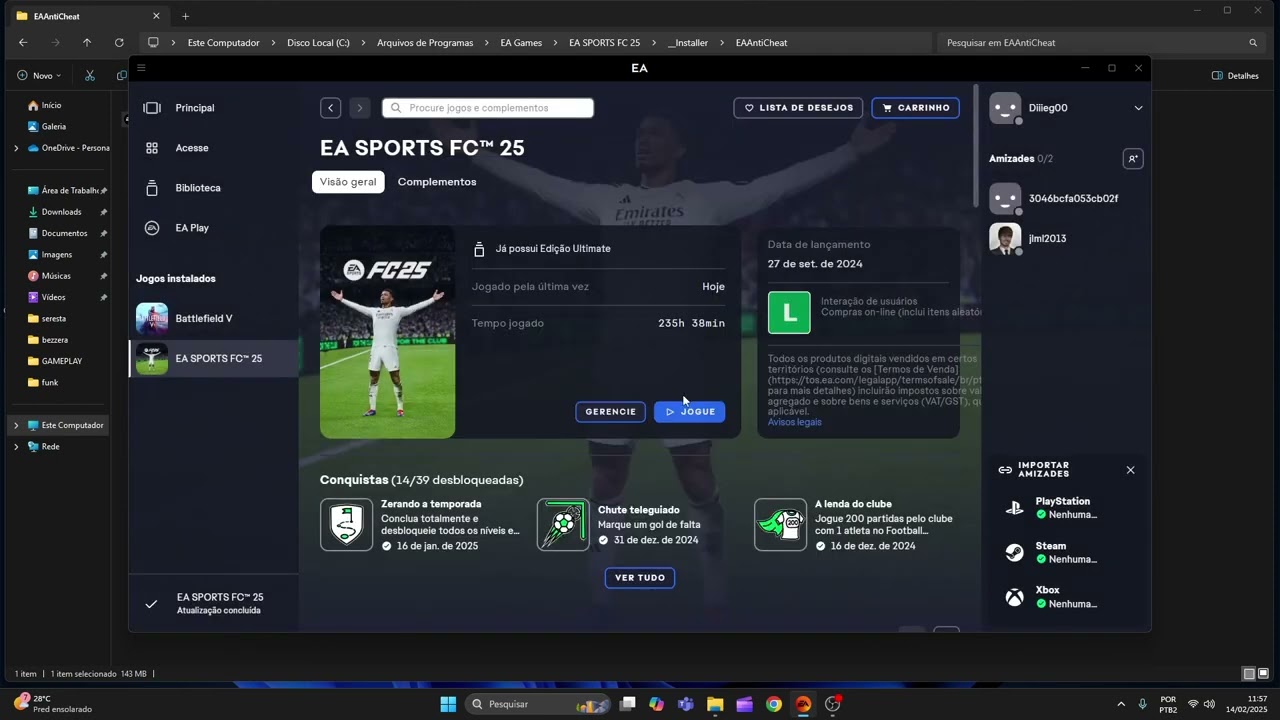The height and width of the screenshot is (720, 1280).
Task: Open Microsoft Teams from the taskbar
Action: pos(686,704)
